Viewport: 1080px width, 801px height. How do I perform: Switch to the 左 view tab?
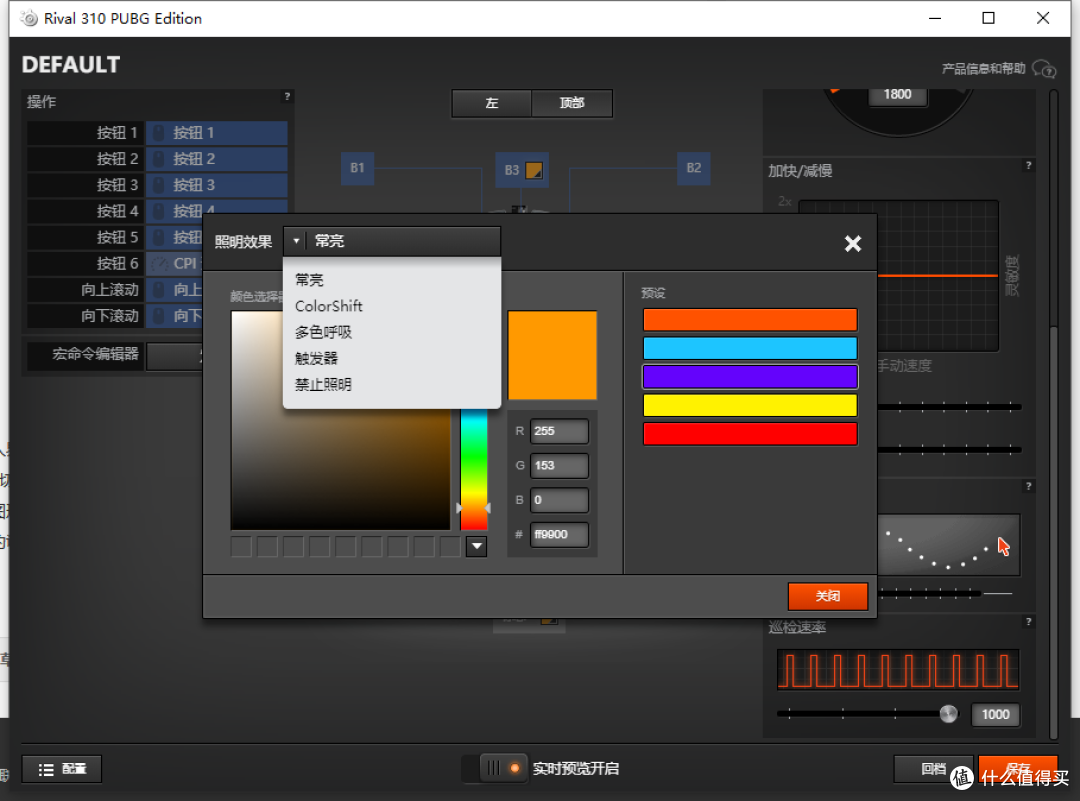pos(492,103)
